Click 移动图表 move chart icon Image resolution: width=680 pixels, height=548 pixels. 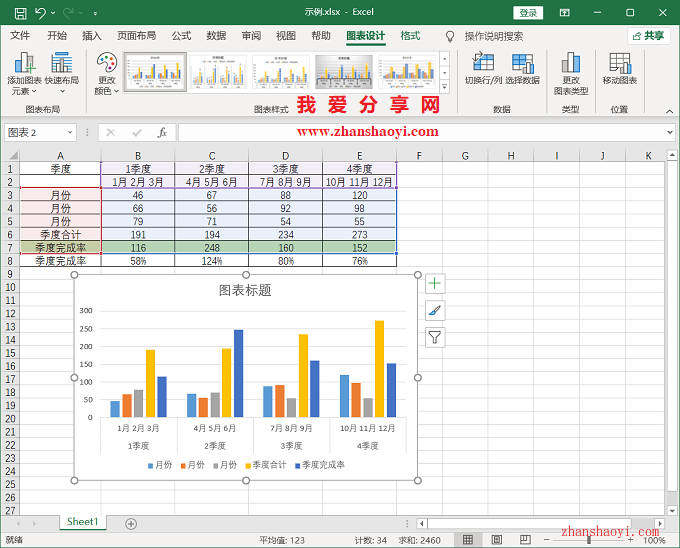tap(620, 68)
